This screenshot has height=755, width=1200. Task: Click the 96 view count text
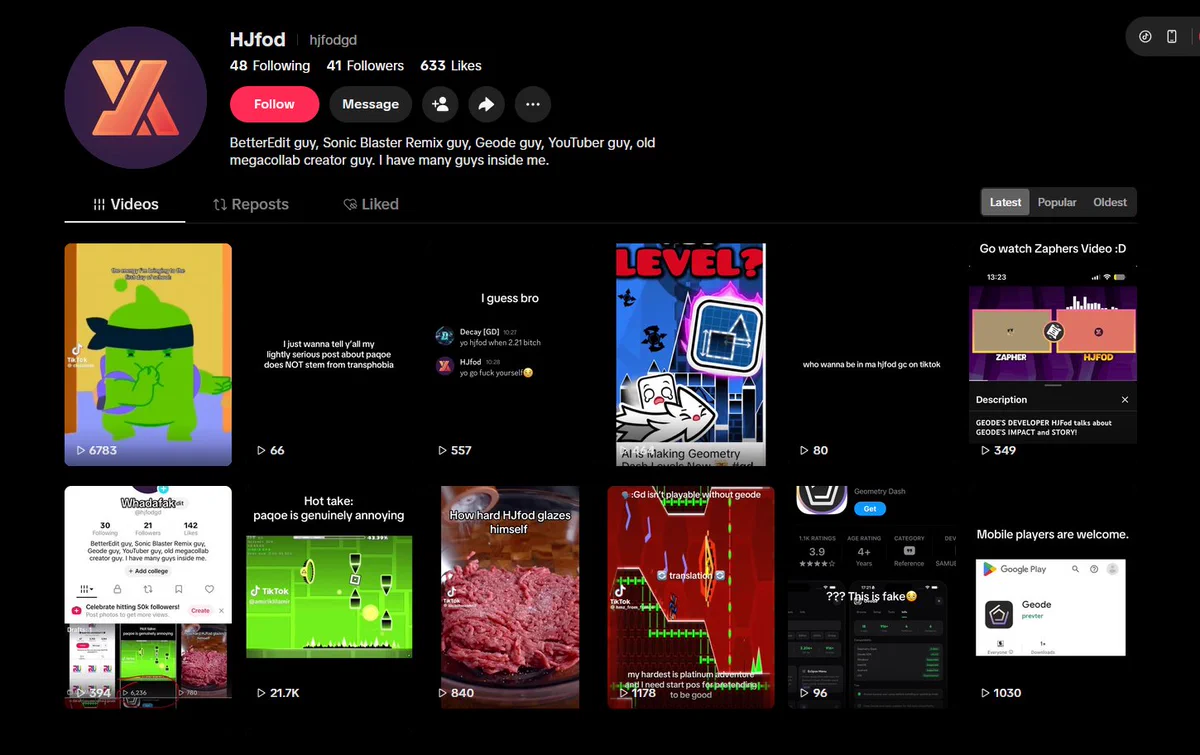[821, 693]
